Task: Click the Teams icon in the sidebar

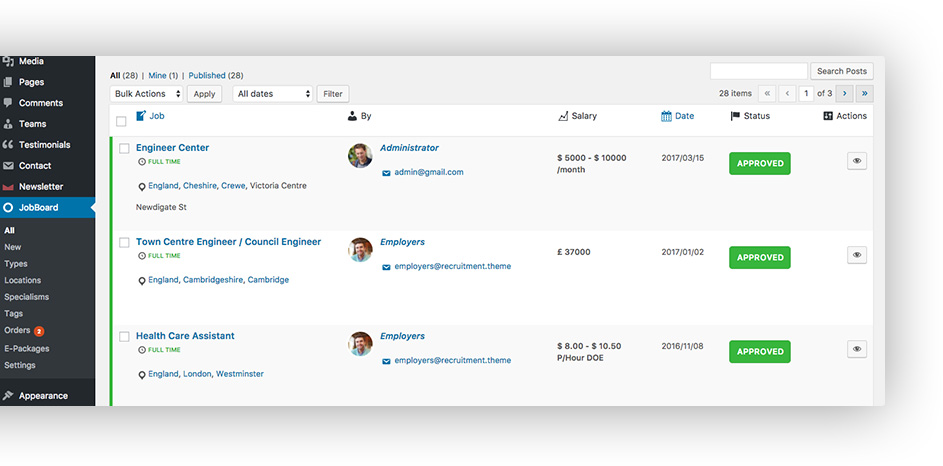Action: [x=9, y=124]
